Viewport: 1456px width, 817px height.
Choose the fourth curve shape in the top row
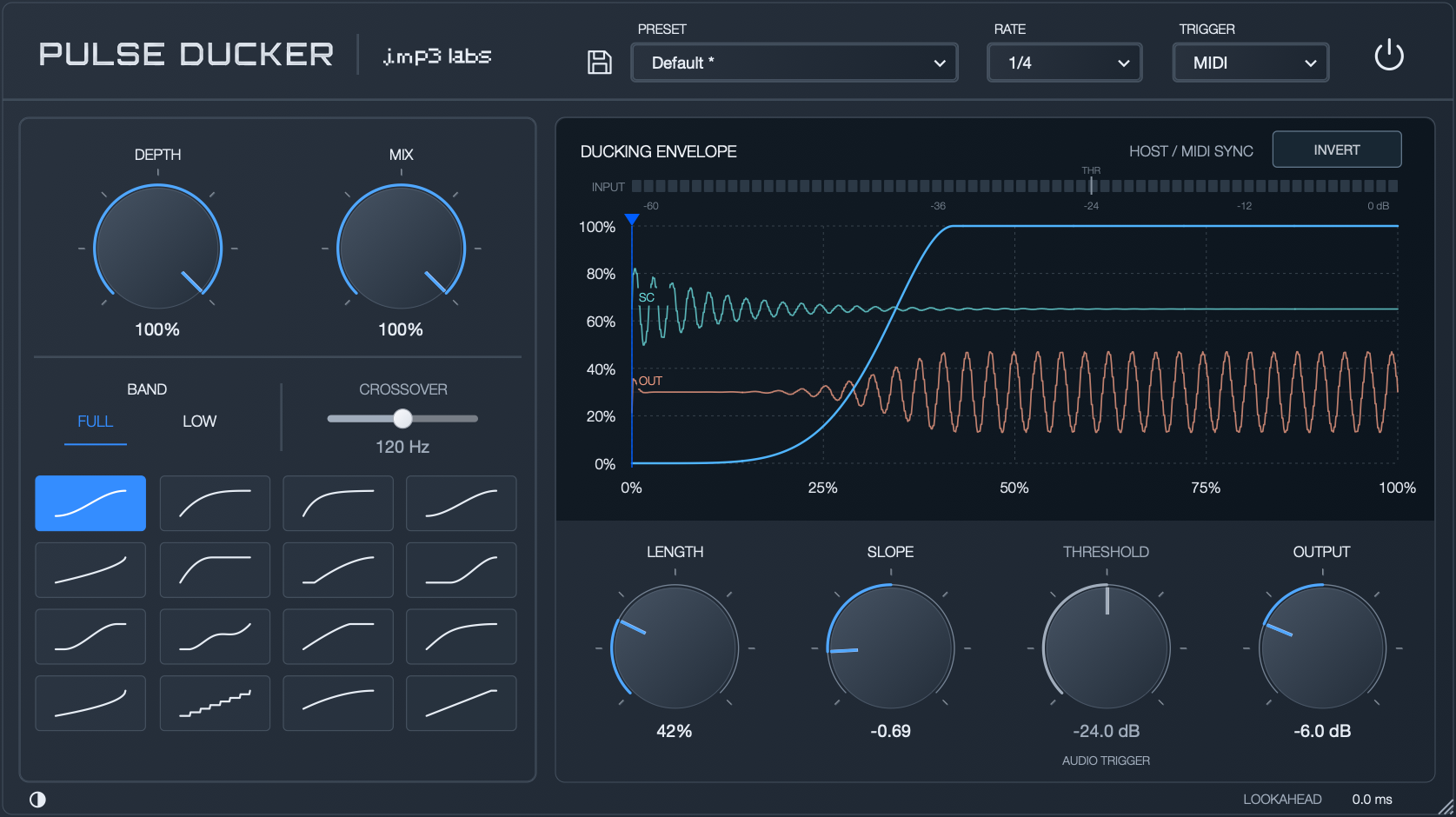point(462,503)
